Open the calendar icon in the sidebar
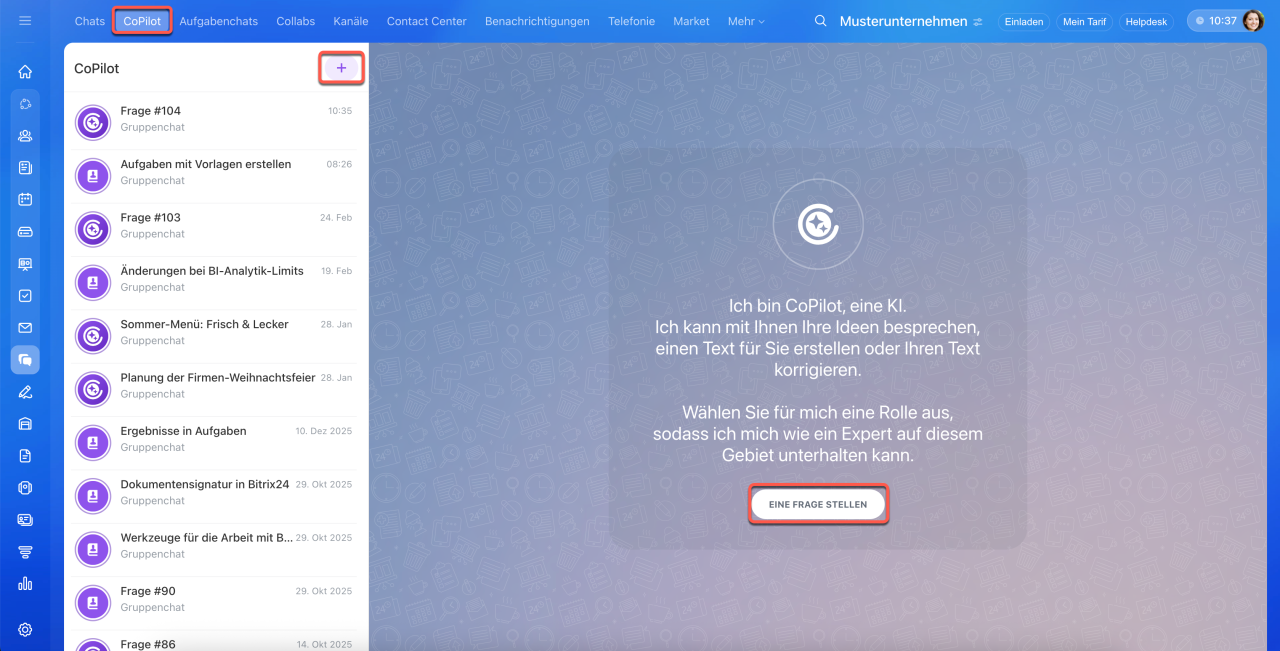This screenshot has width=1280, height=651. click(x=25, y=200)
